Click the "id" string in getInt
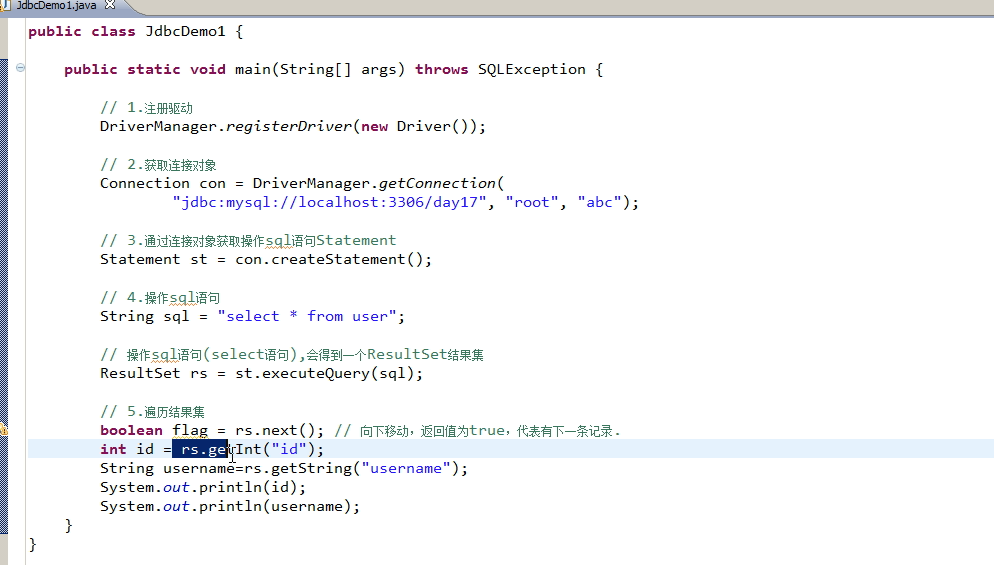Viewport: 994px width, 565px height. tap(288, 450)
